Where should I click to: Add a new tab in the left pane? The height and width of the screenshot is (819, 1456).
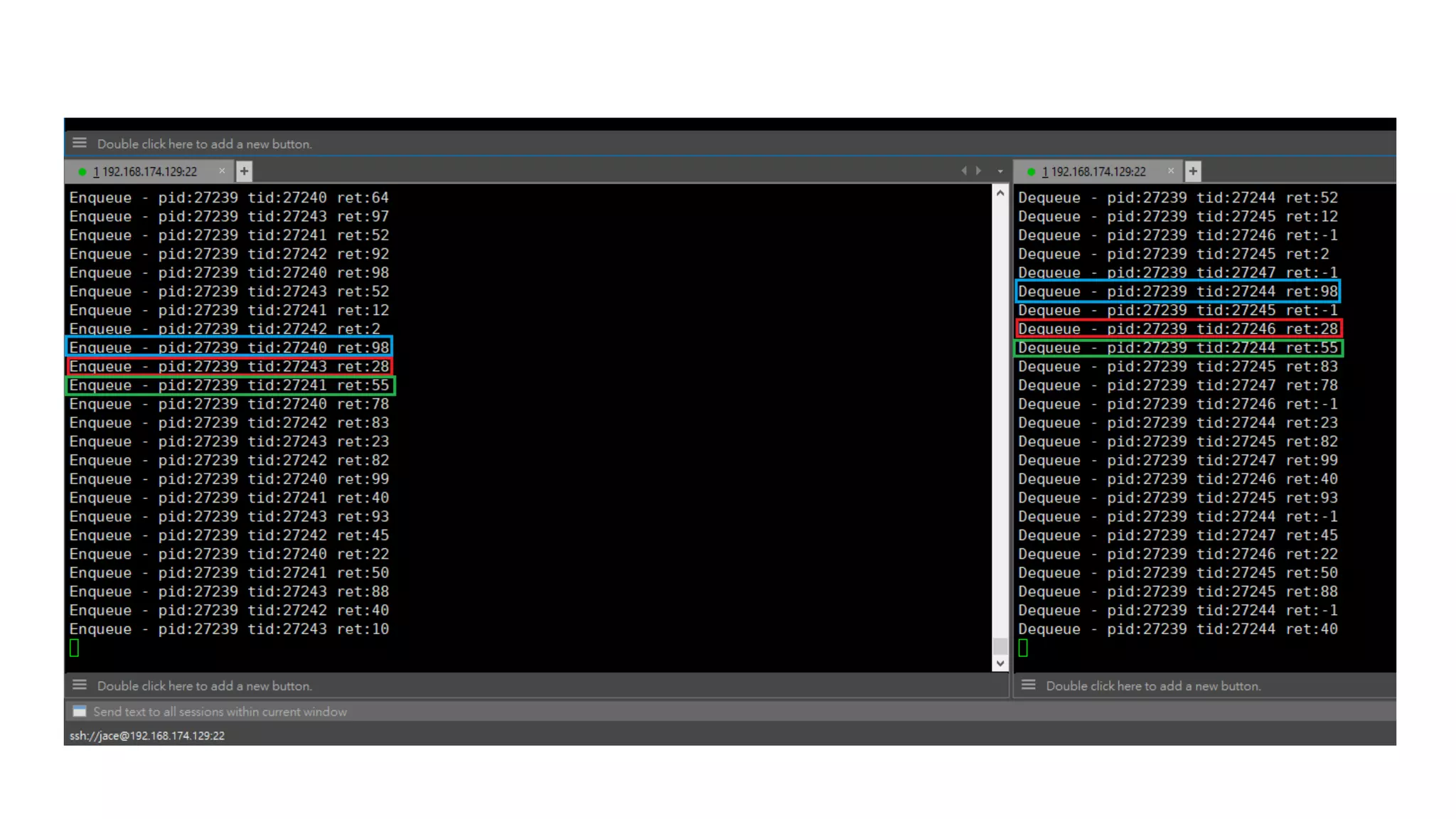pos(244,171)
